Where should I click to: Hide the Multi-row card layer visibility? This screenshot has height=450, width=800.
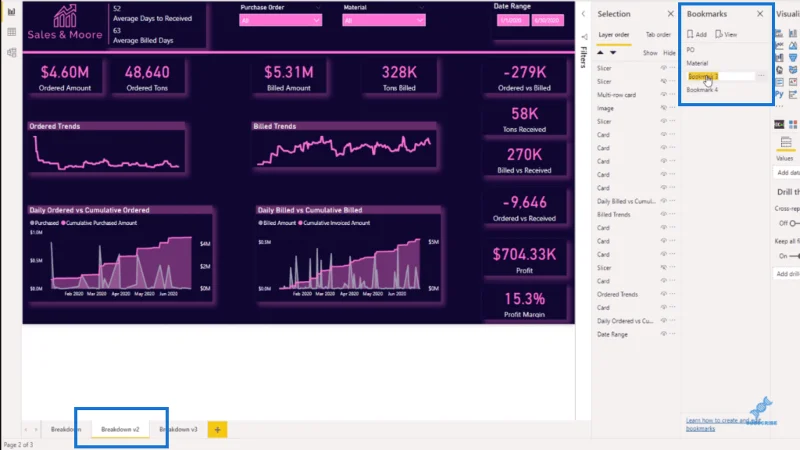pyautogui.click(x=664, y=94)
